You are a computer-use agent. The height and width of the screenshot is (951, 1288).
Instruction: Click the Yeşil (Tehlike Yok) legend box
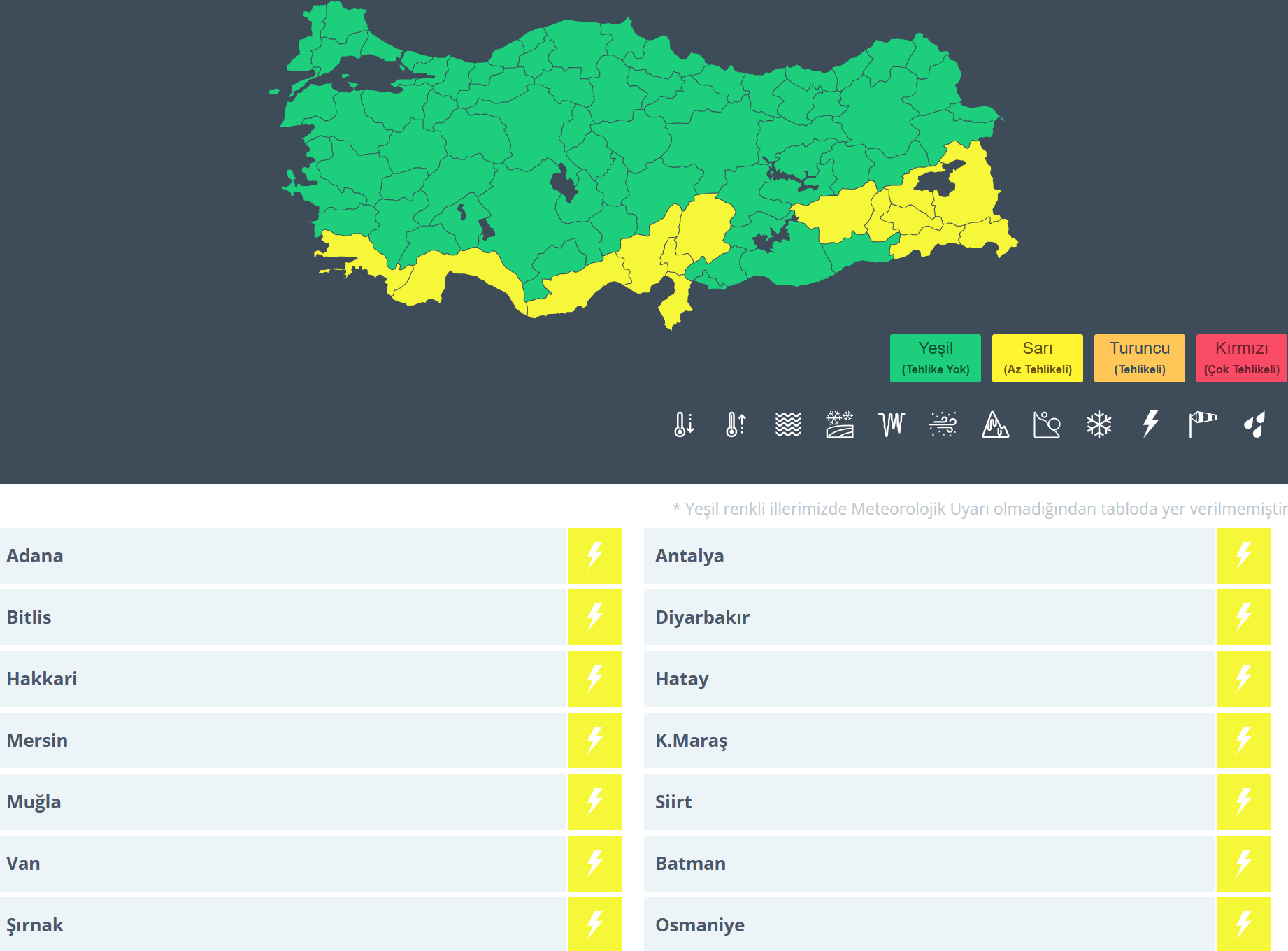[935, 358]
